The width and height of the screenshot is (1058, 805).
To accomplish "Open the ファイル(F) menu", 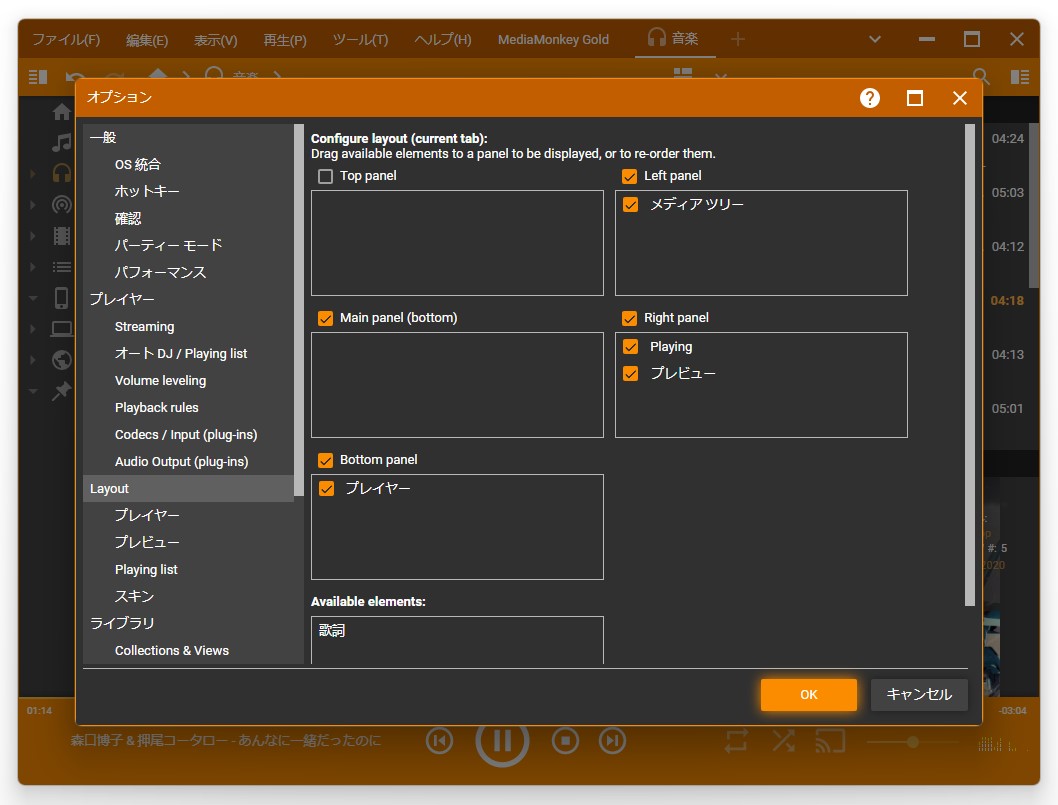I will [x=65, y=39].
